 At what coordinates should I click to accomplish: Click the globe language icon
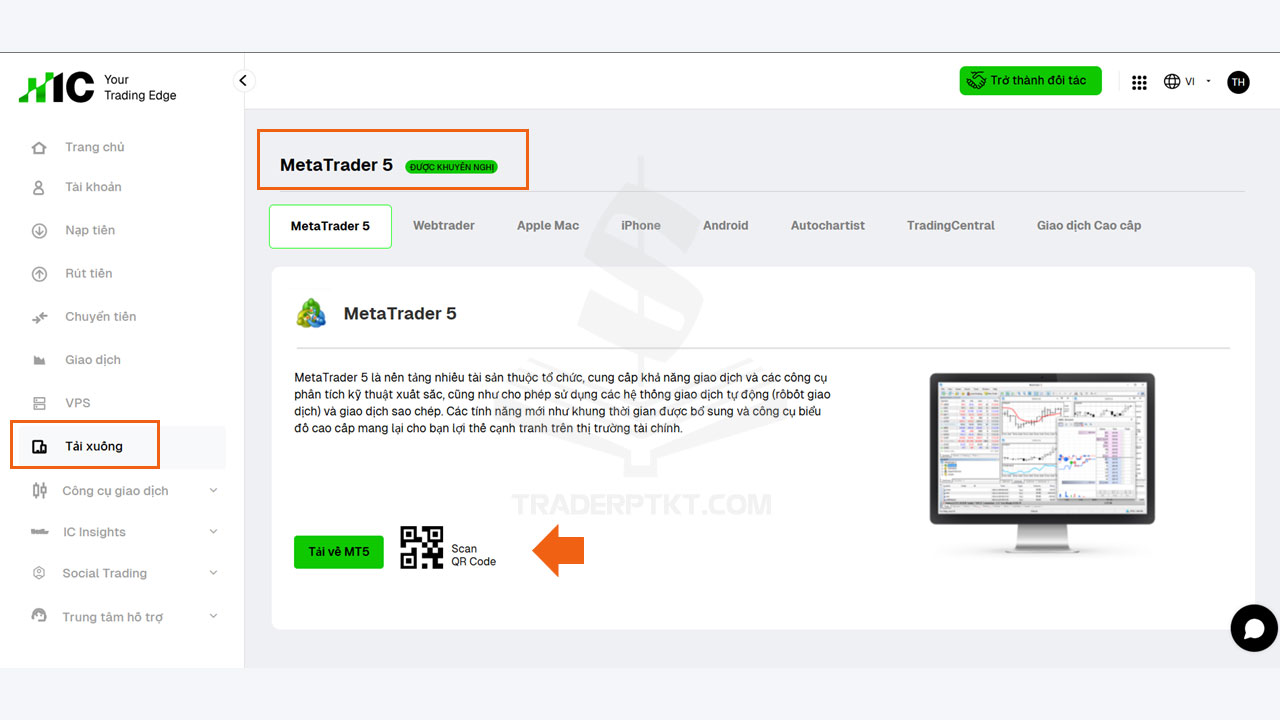(x=1172, y=81)
